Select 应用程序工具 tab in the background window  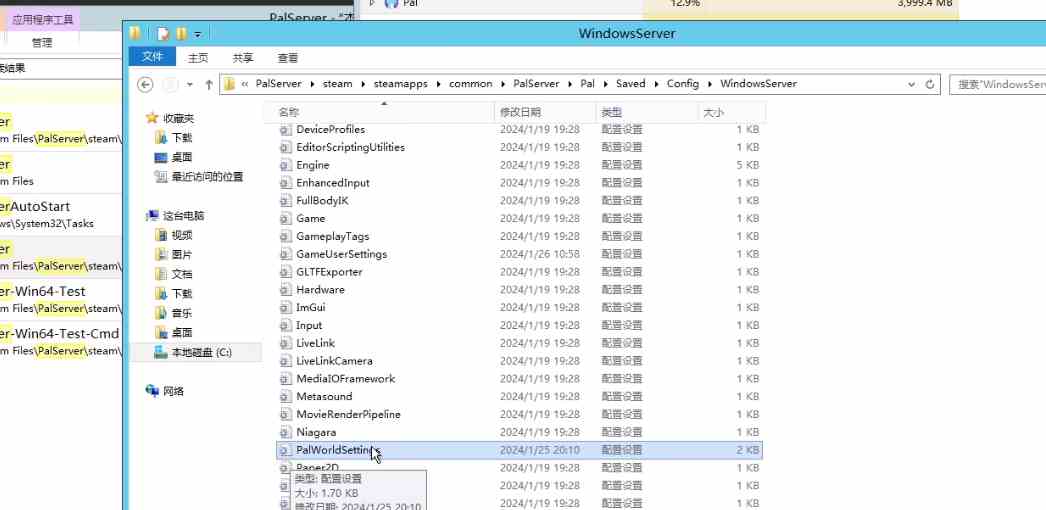pos(43,20)
